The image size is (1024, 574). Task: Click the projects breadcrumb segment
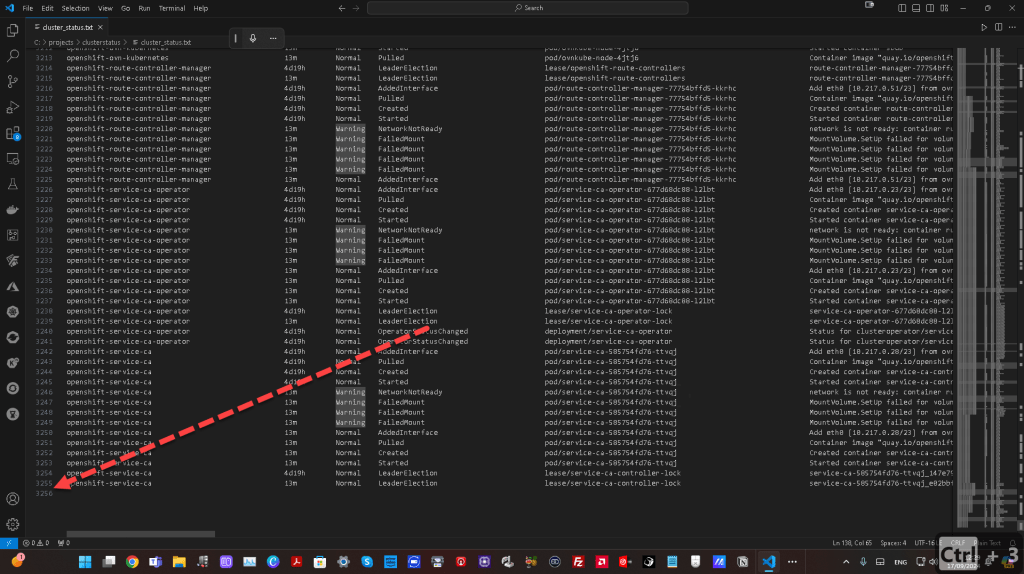[x=61, y=42]
